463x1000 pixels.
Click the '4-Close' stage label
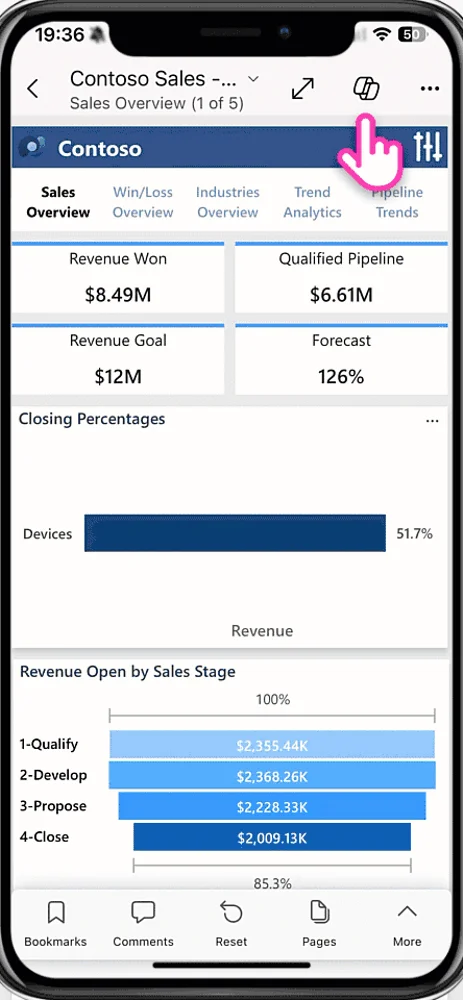point(44,837)
